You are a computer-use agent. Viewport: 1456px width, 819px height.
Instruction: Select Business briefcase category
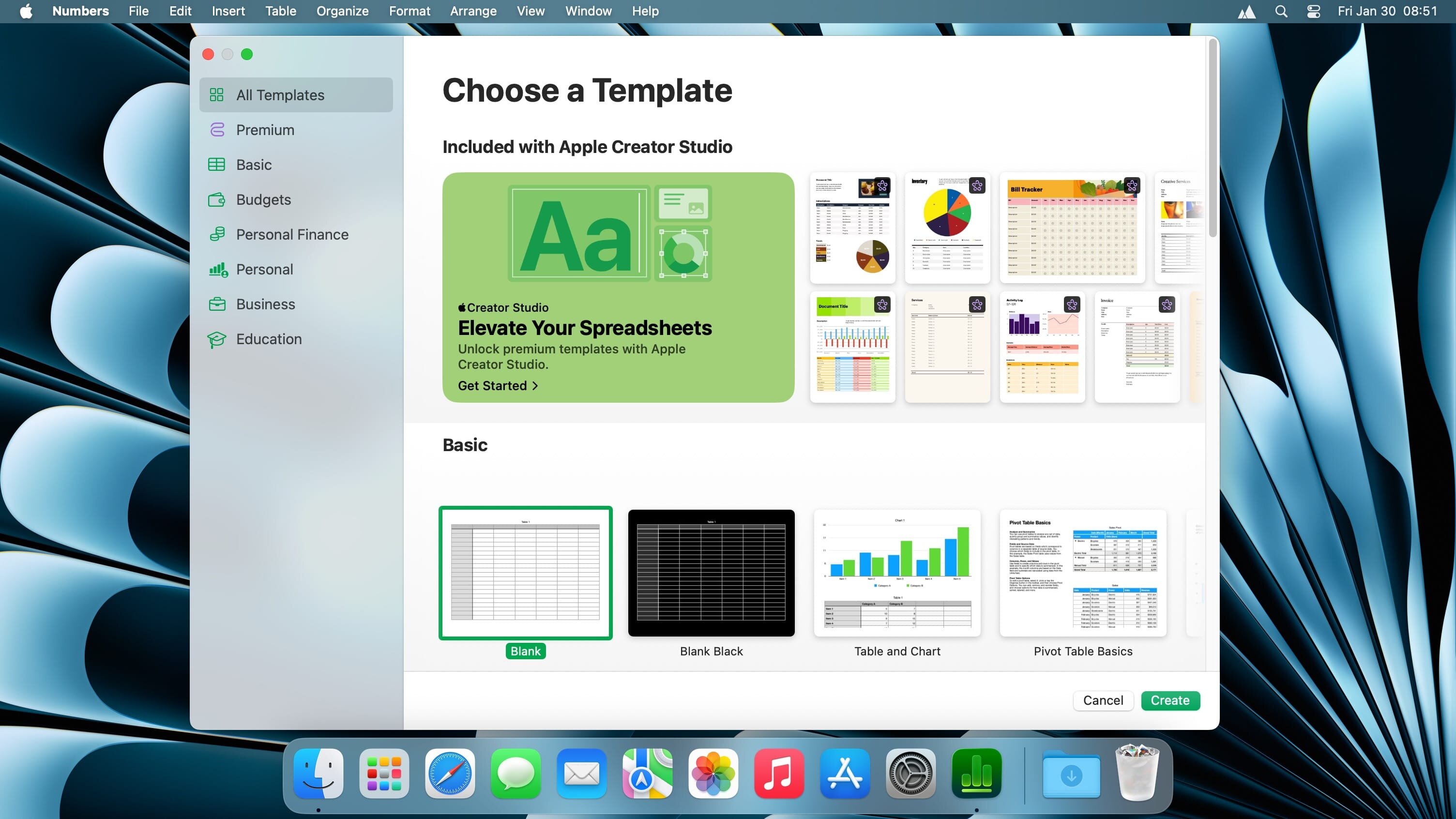pyautogui.click(x=217, y=304)
